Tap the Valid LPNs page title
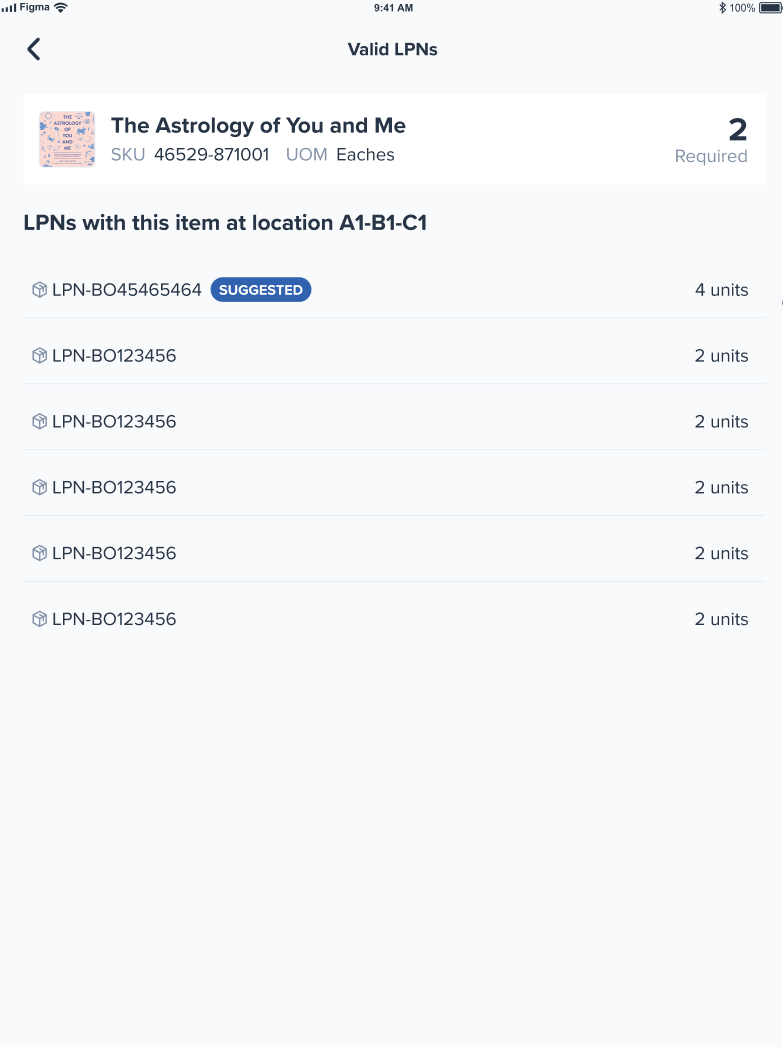This screenshot has height=1047, width=783. click(x=393, y=49)
